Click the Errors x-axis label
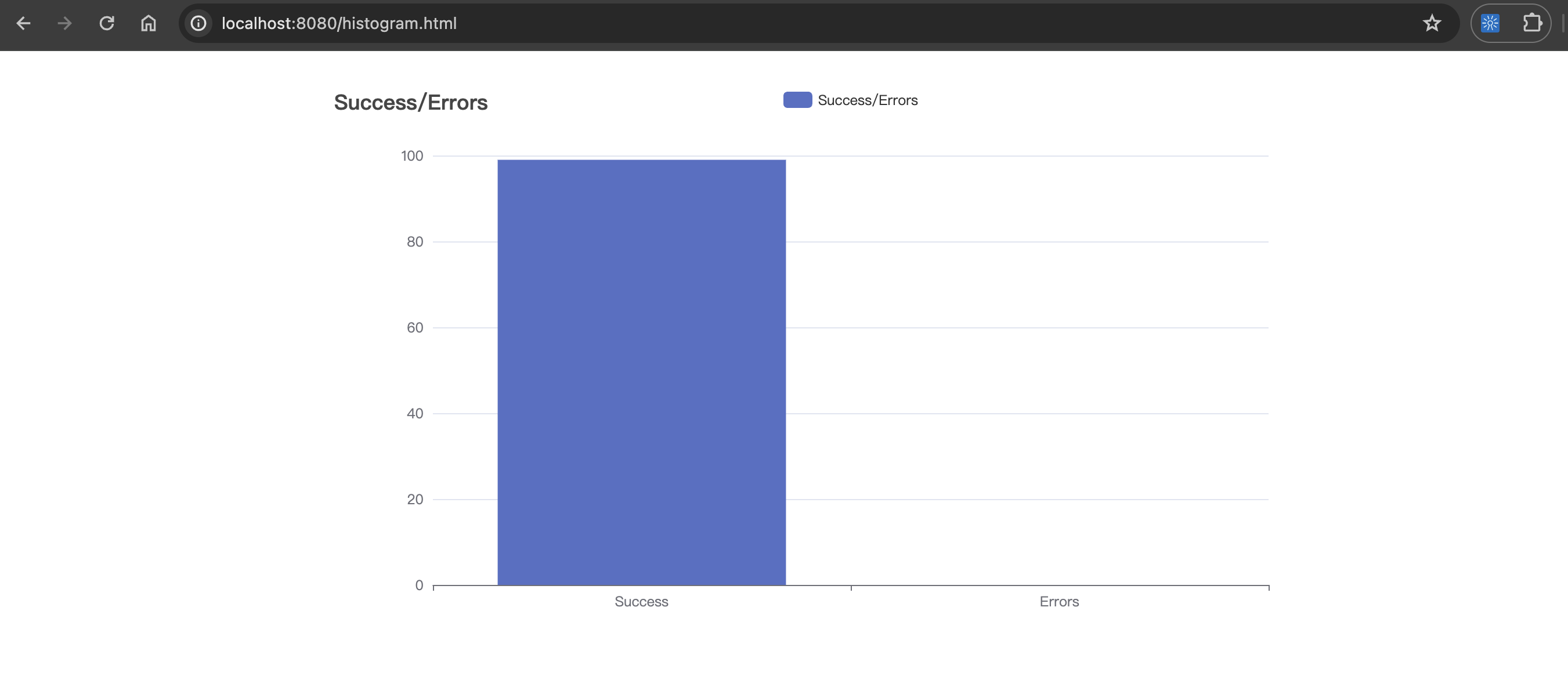This screenshot has height=694, width=1568. coord(1058,602)
